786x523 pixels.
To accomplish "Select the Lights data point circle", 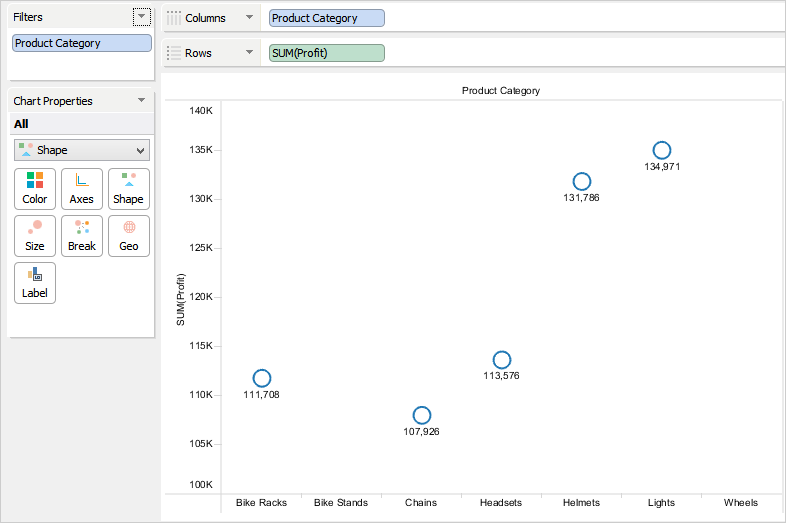I will coord(662,150).
